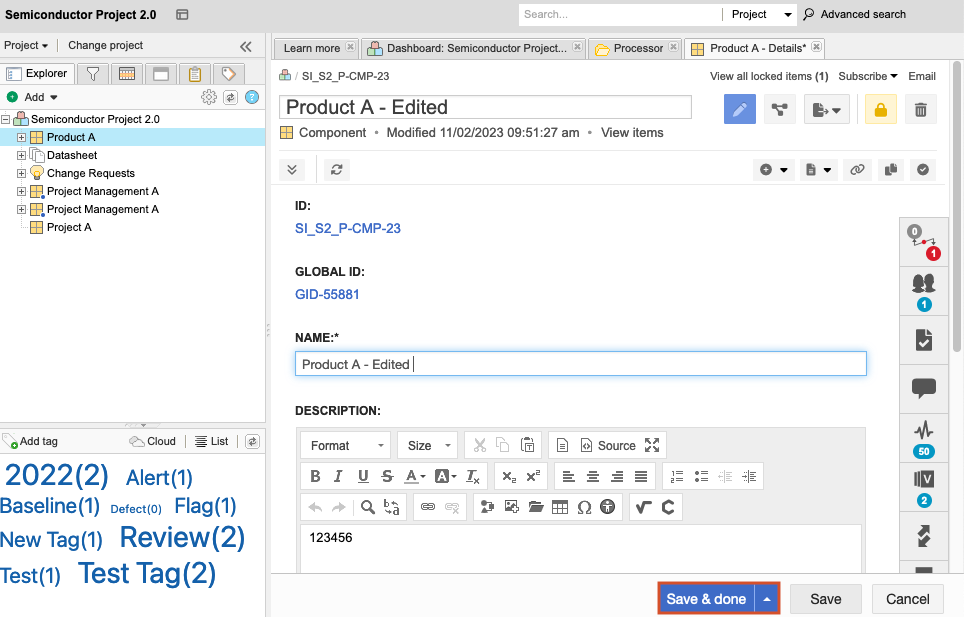
Task: Switch to Dashboard: Semiconductor Project tab
Action: pyautogui.click(x=468, y=48)
